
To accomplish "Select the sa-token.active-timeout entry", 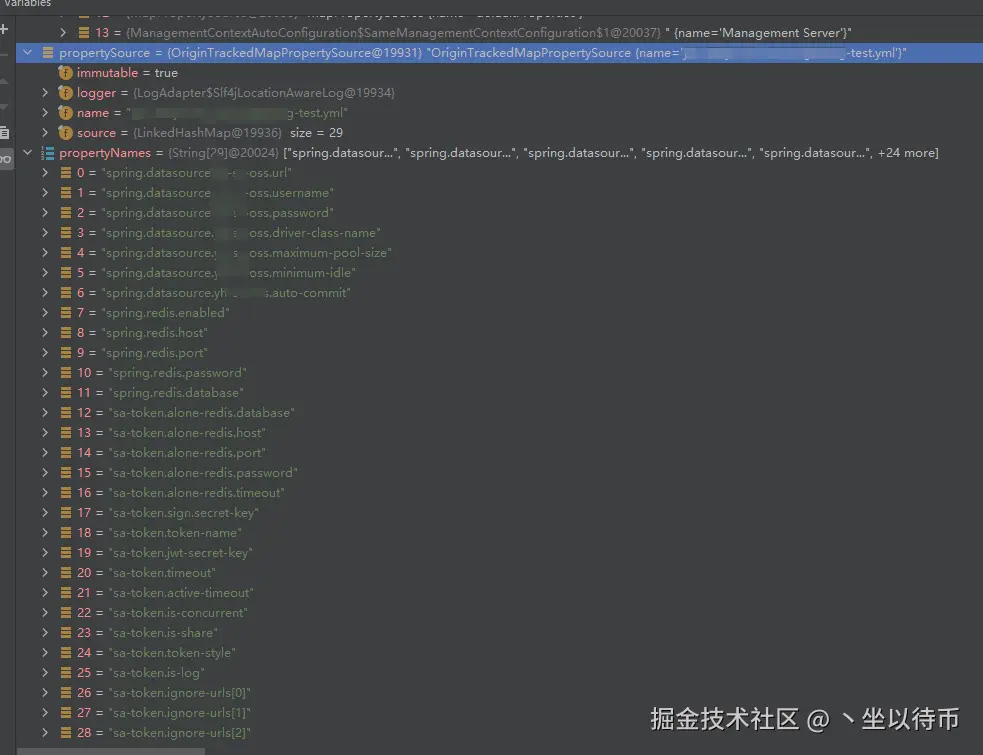I will 166,593.
